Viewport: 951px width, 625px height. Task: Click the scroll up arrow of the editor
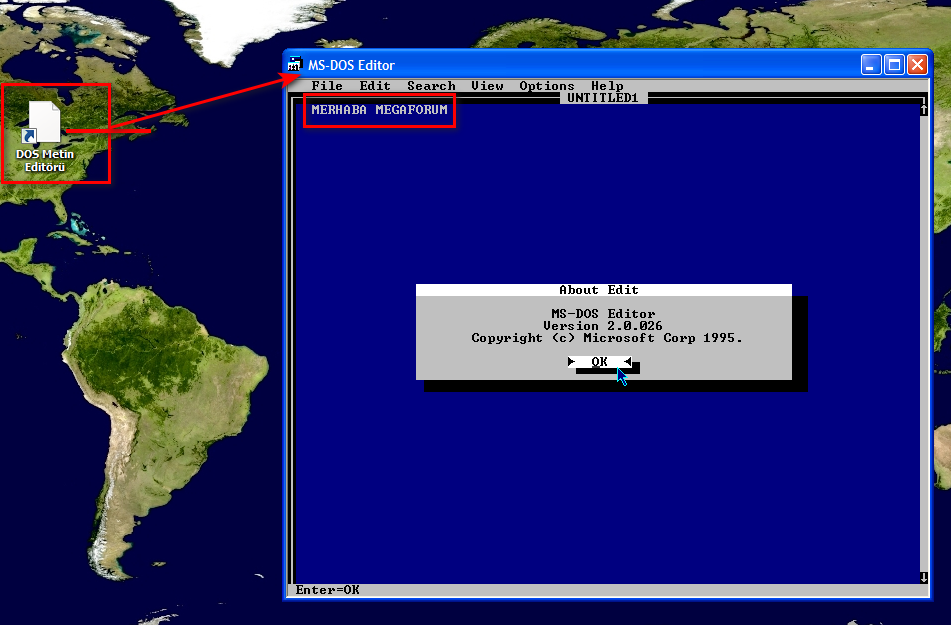[923, 110]
